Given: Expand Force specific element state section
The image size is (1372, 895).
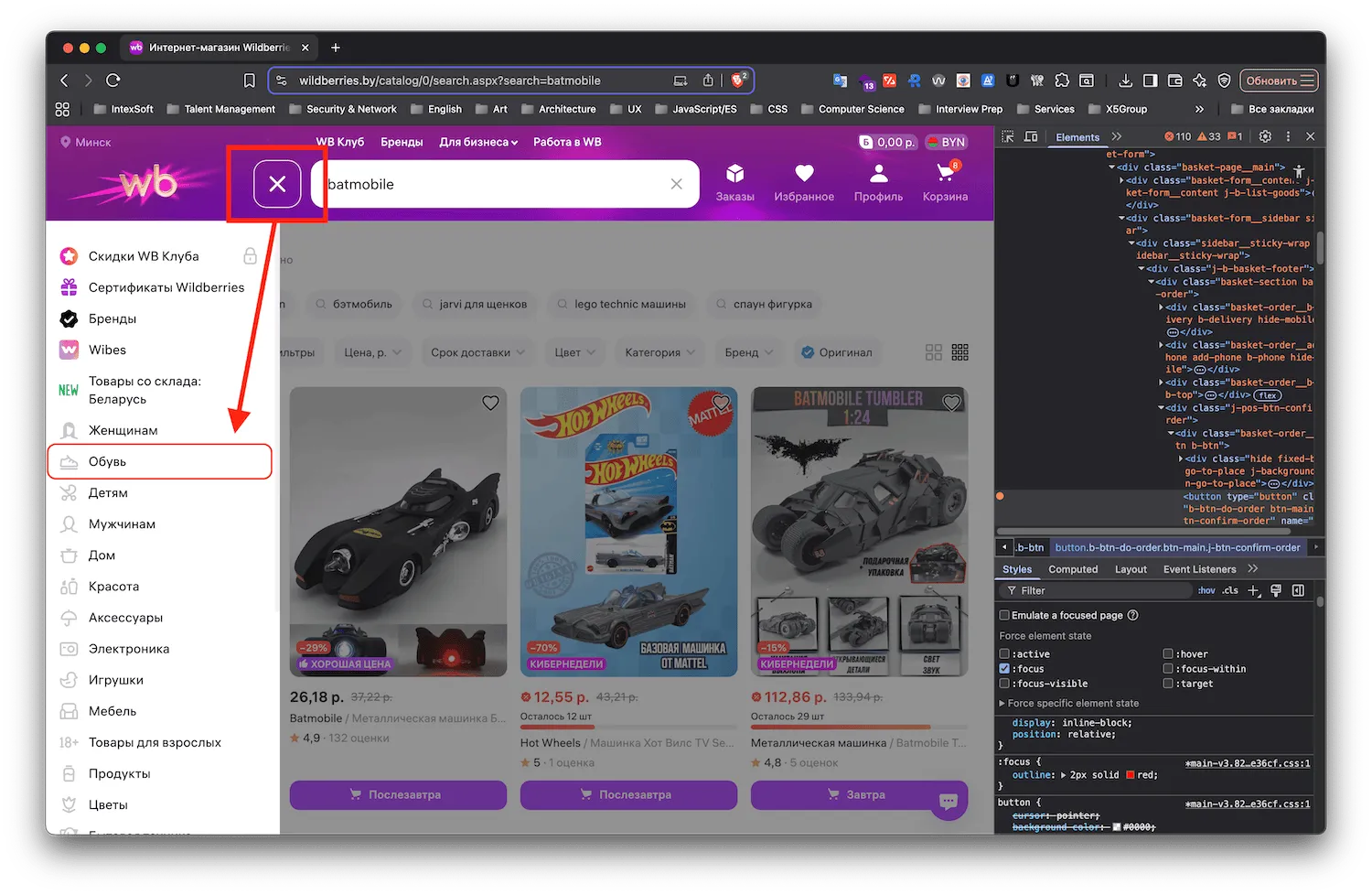Looking at the screenshot, I should coord(1002,704).
